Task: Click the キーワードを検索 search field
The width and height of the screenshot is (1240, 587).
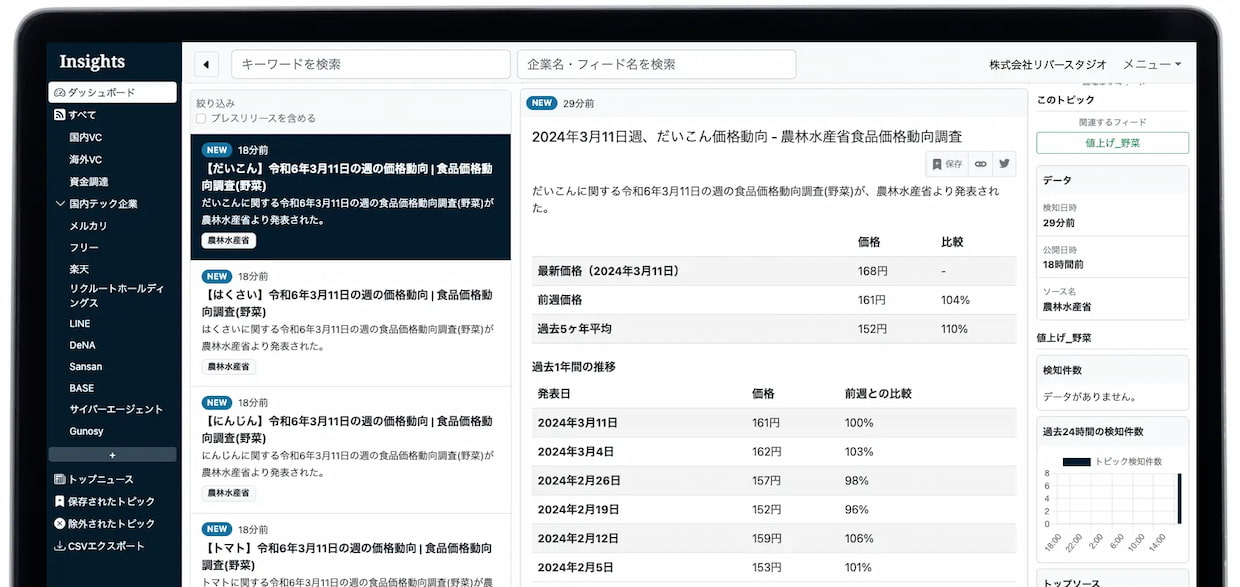Action: [371, 64]
